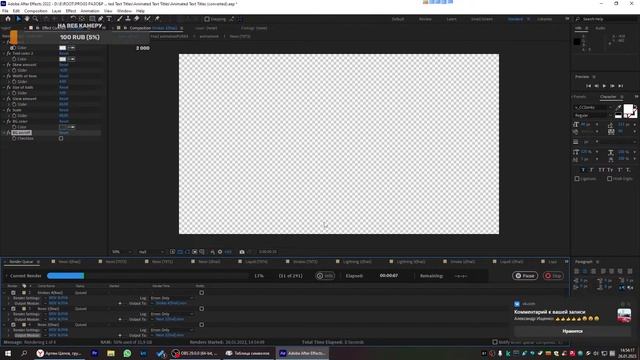
Task: Open WhatsApp from the taskbar
Action: [x=127, y=353]
